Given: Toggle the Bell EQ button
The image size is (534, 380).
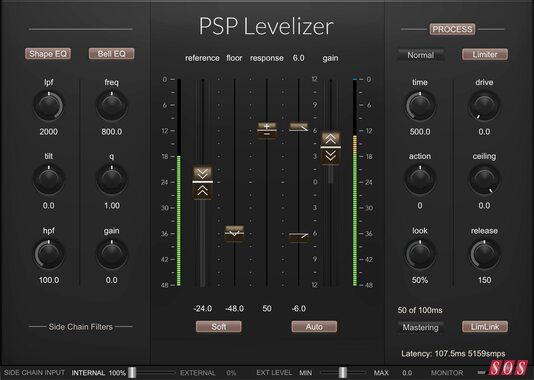Looking at the screenshot, I should click(111, 54).
